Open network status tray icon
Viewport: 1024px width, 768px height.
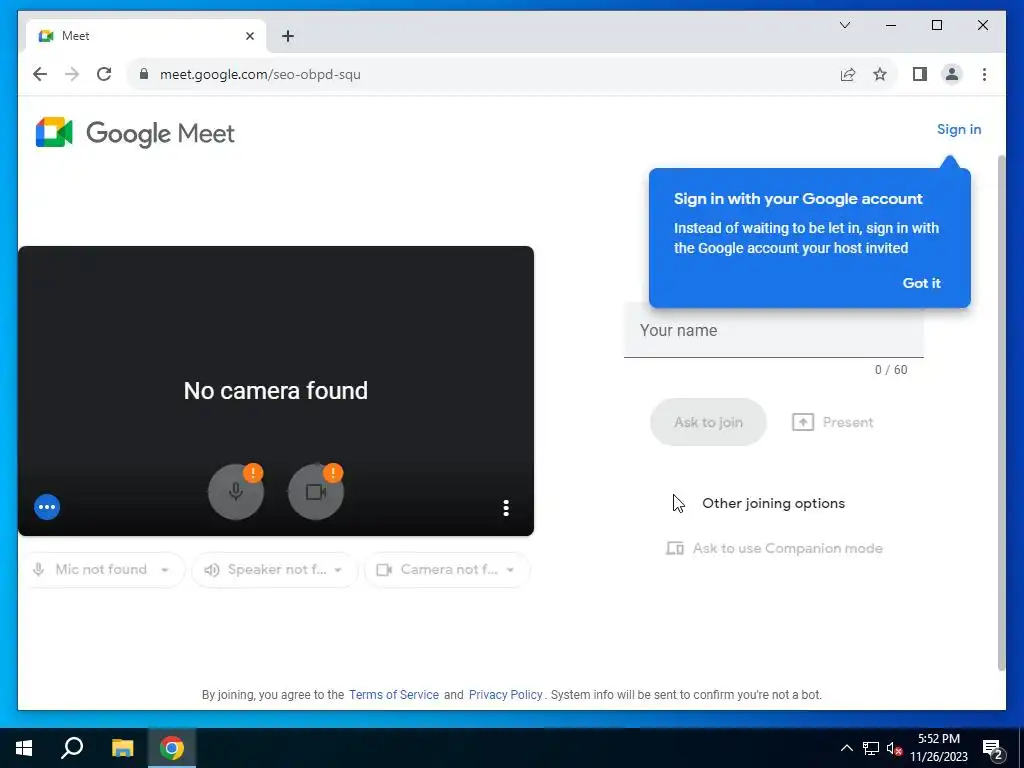pos(871,748)
